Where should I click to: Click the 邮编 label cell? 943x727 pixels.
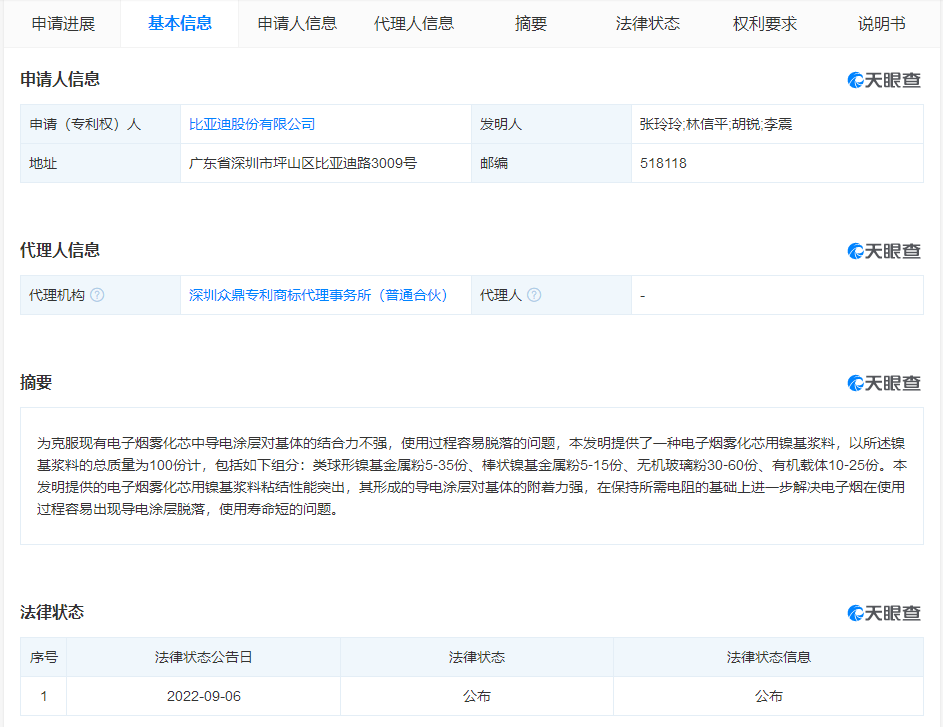pos(551,164)
